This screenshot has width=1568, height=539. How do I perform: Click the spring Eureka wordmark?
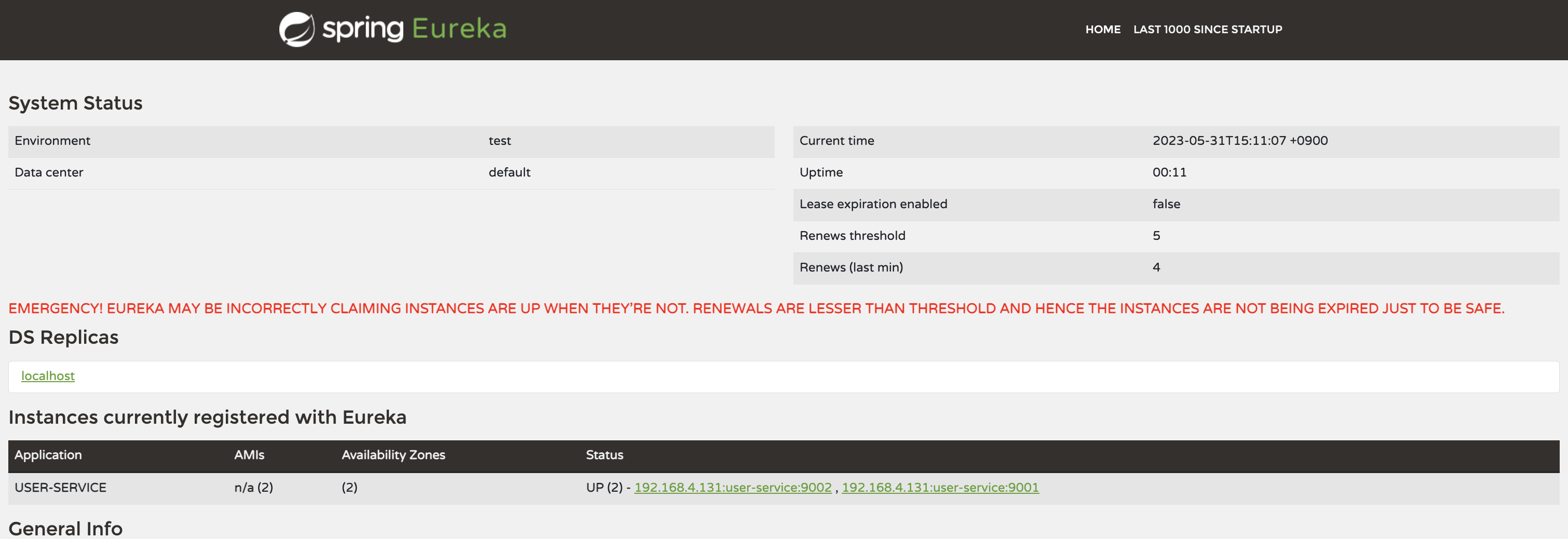point(414,29)
